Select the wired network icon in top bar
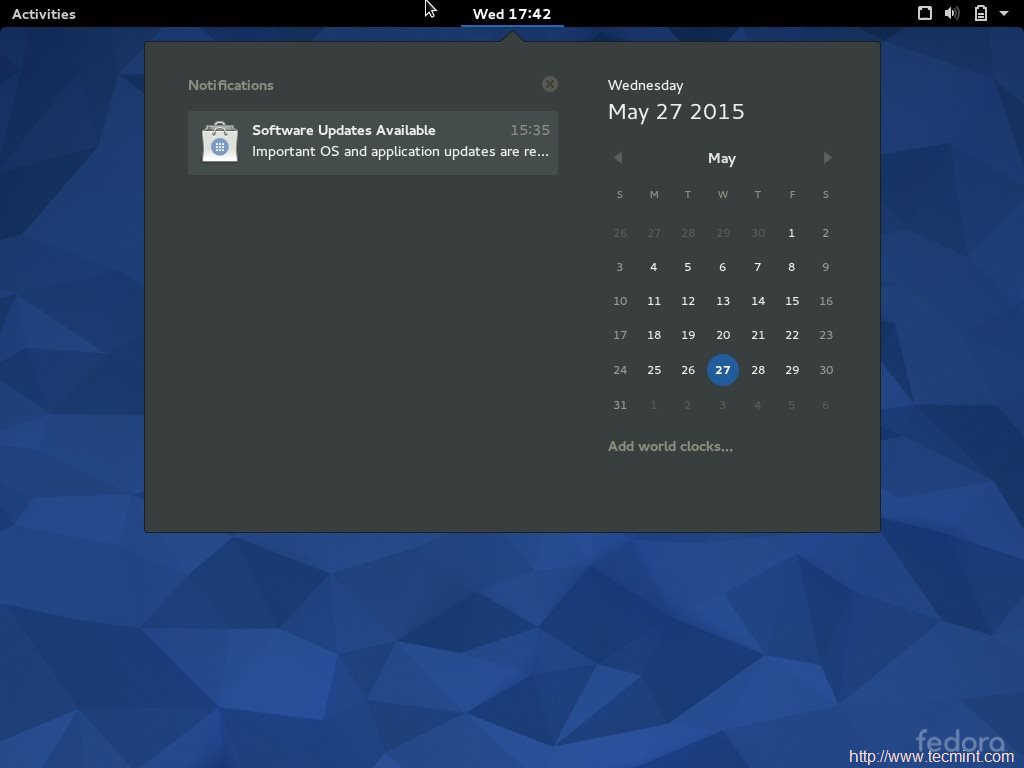Viewport: 1024px width, 768px height. (924, 13)
